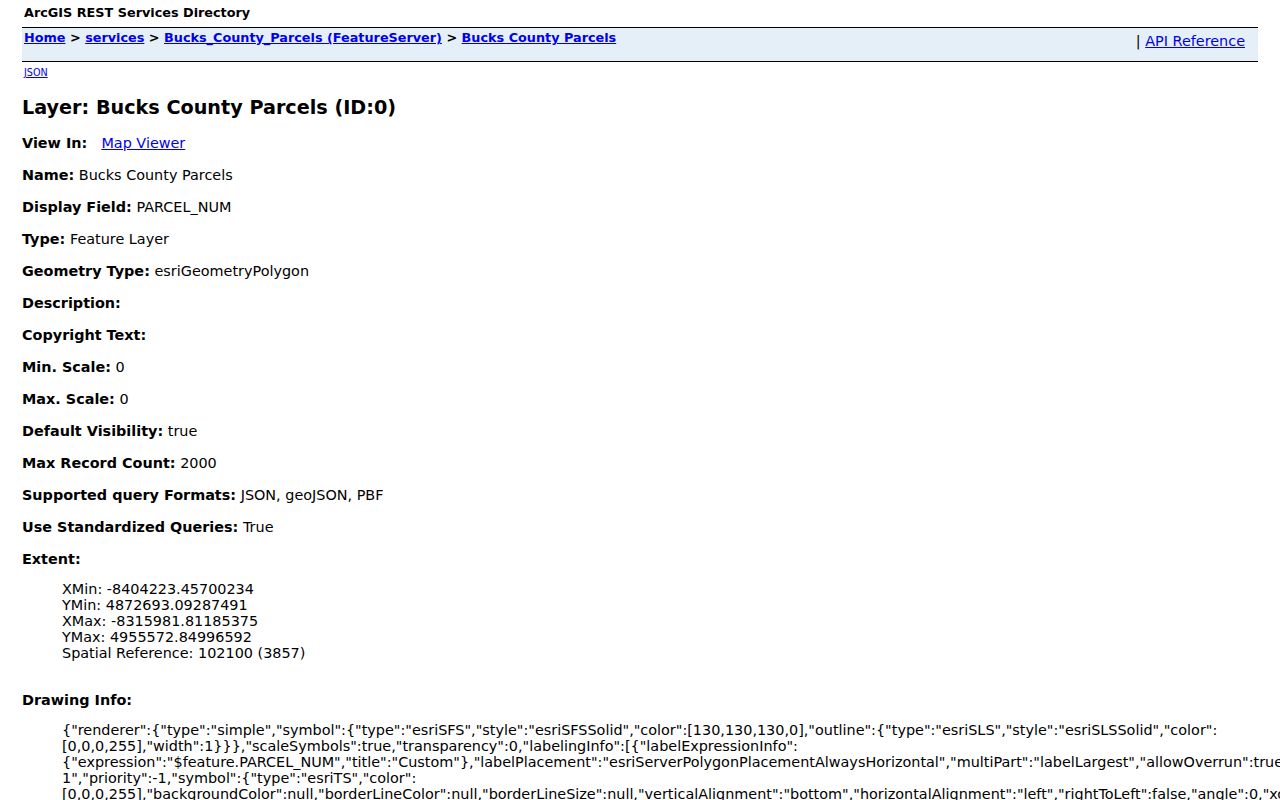Click the Layer: Bucks County Parcels heading

209,107
